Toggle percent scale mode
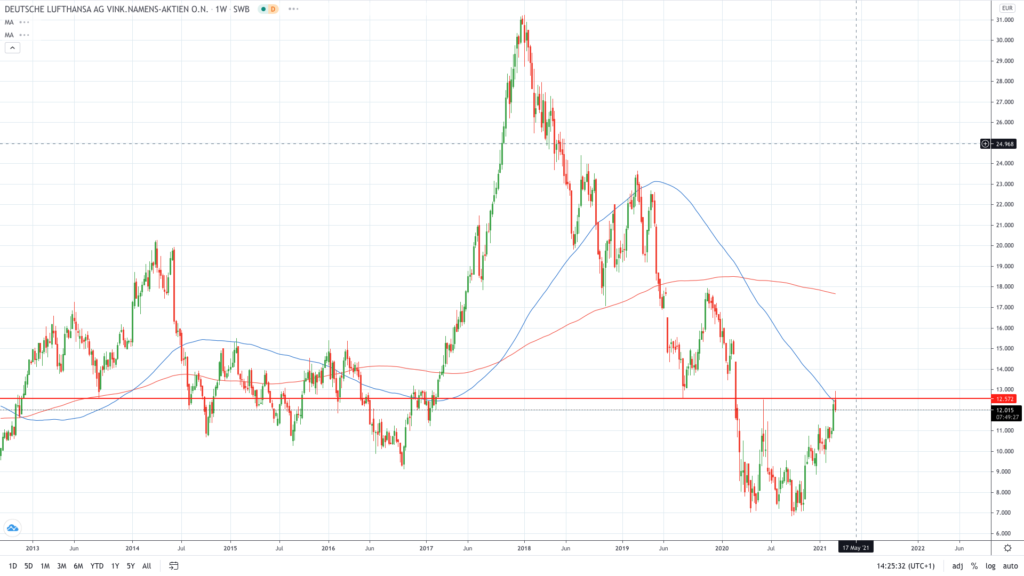This screenshot has width=1024, height=576. click(x=973, y=565)
